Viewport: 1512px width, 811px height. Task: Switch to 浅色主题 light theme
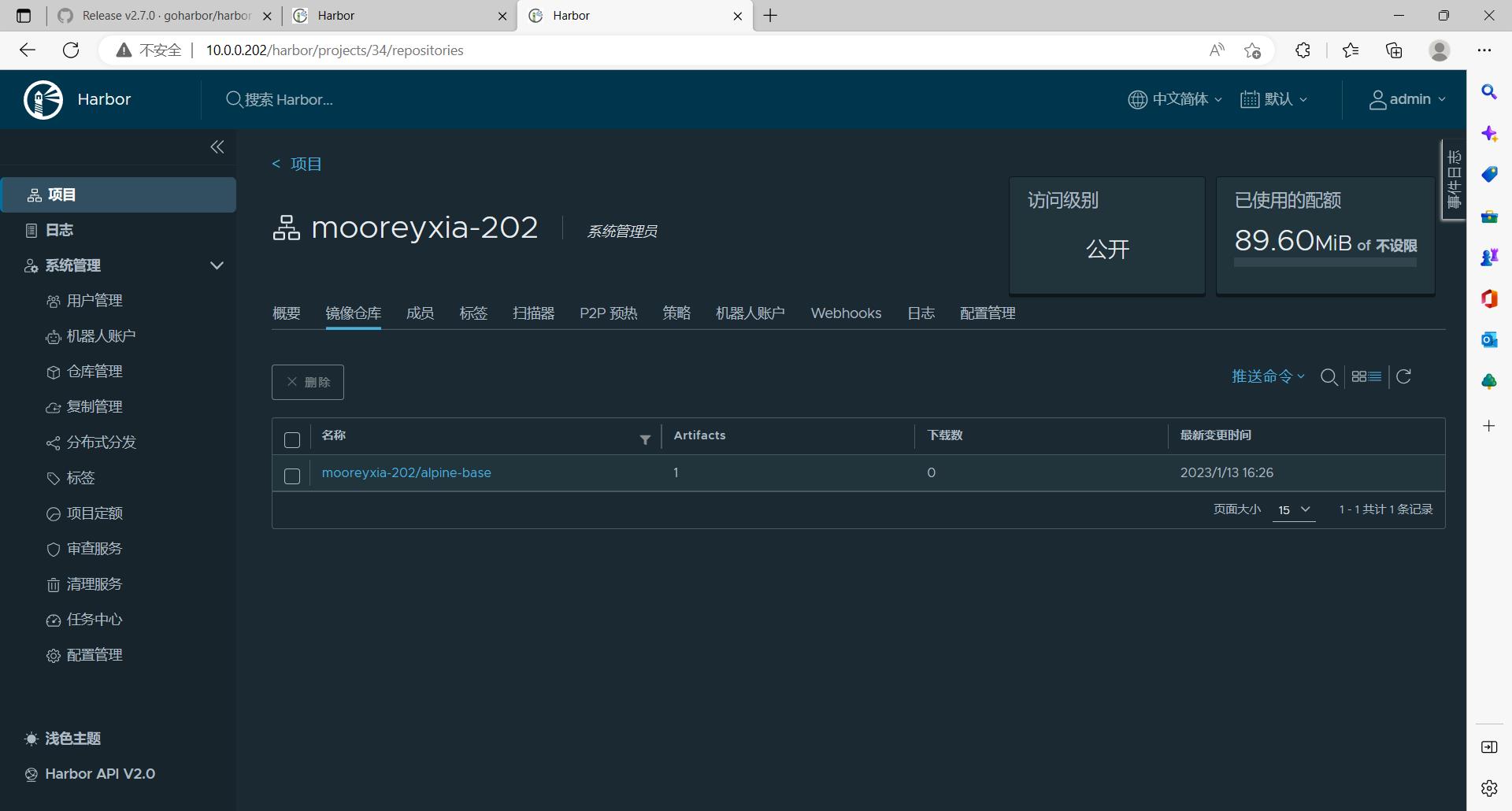(63, 739)
